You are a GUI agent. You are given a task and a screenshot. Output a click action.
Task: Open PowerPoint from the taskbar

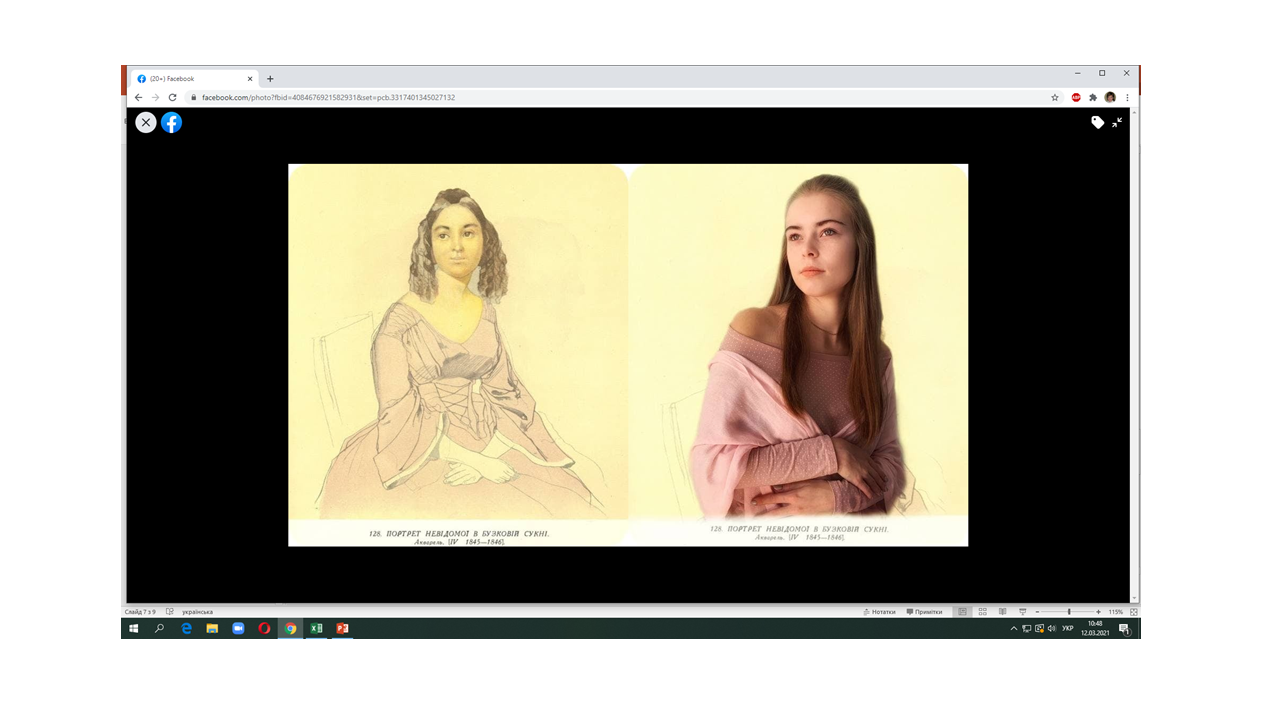pyautogui.click(x=342, y=629)
